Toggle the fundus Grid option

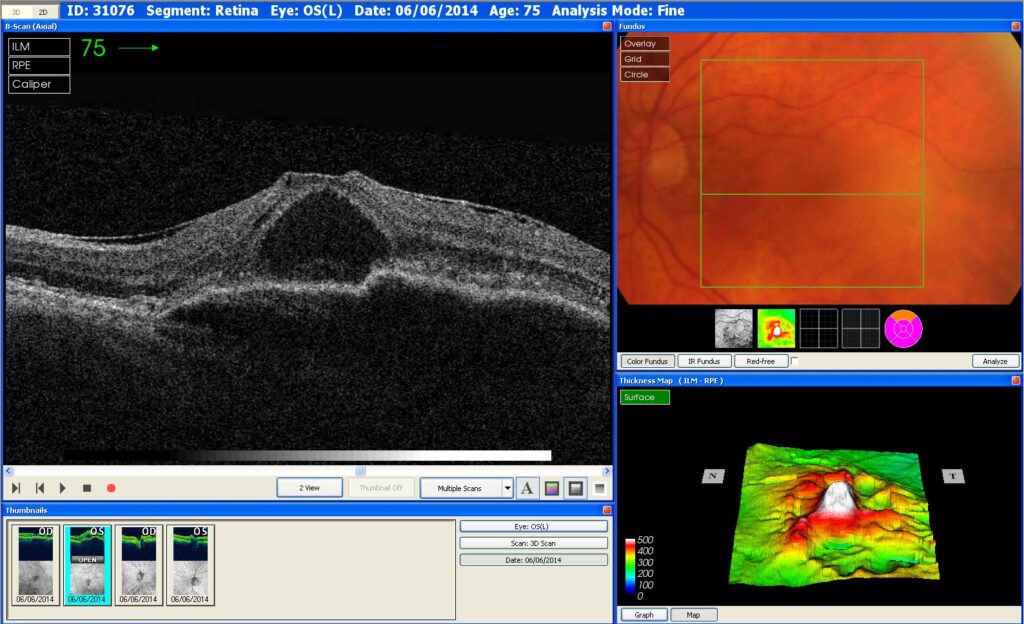(645, 59)
